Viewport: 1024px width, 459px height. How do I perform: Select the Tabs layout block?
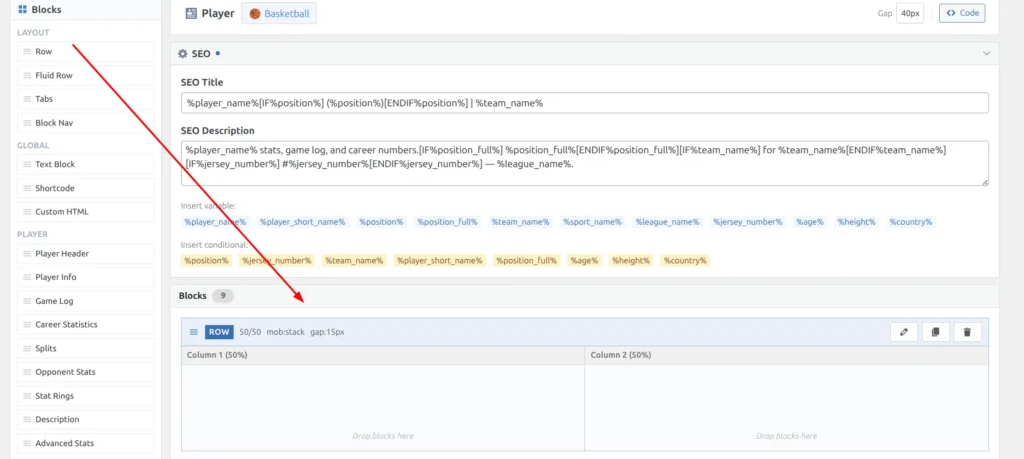[x=86, y=99]
